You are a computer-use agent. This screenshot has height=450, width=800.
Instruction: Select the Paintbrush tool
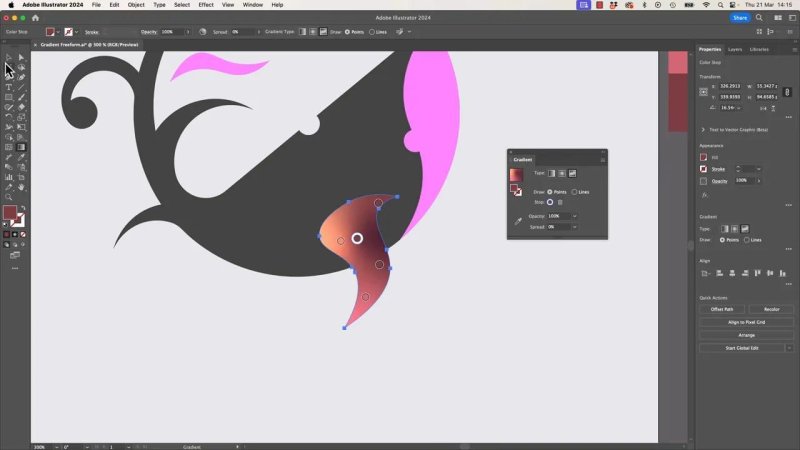click(21, 97)
